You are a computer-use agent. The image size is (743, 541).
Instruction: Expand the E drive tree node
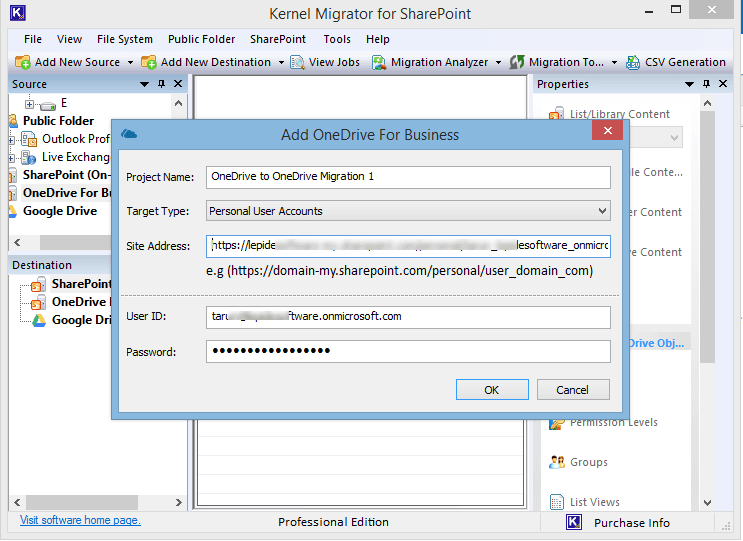[x=29, y=104]
